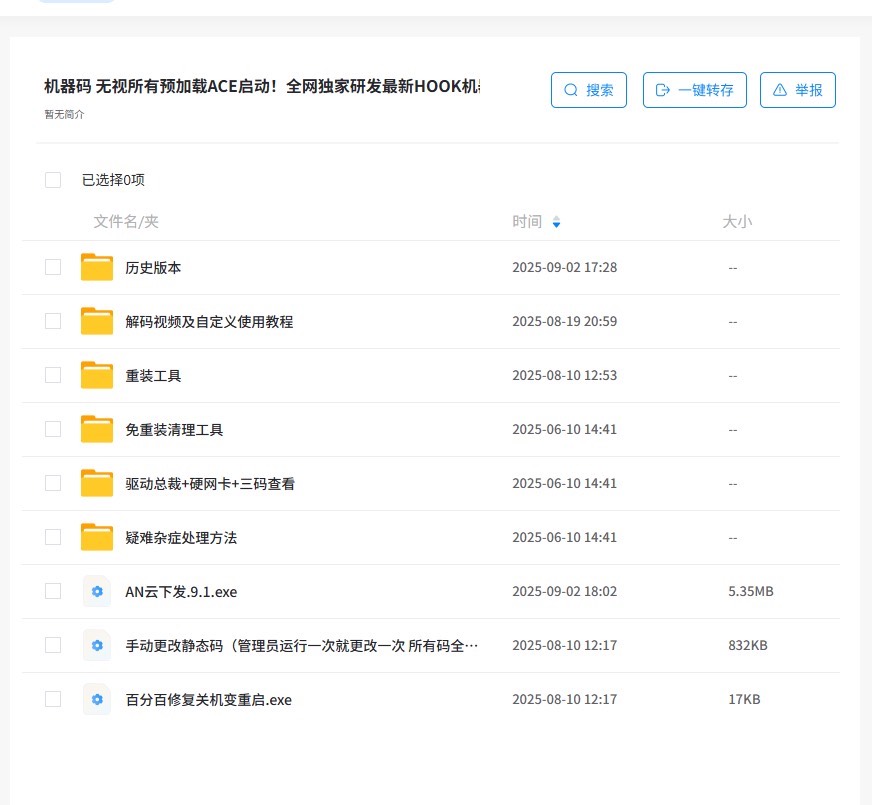This screenshot has height=805, width=872.
Task: Click the folder icon for 历史版本
Action: click(97, 268)
